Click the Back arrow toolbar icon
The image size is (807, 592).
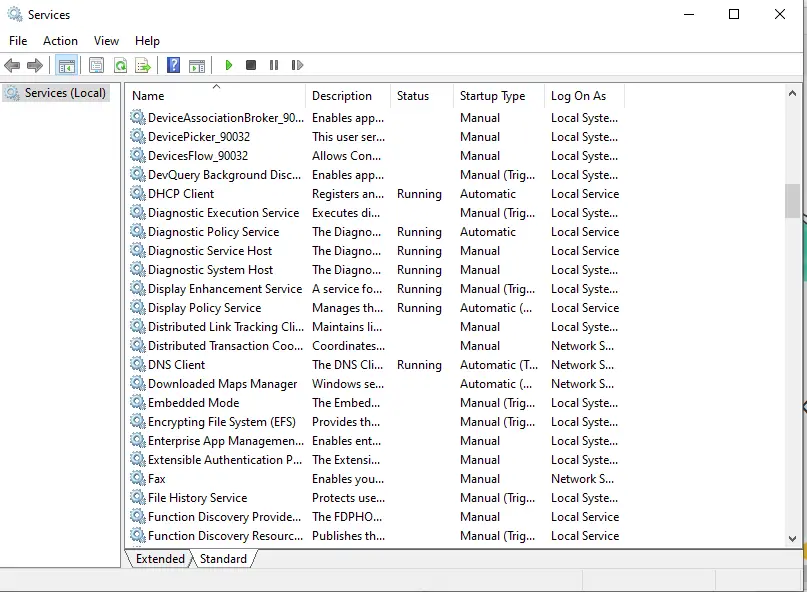pyautogui.click(x=12, y=65)
